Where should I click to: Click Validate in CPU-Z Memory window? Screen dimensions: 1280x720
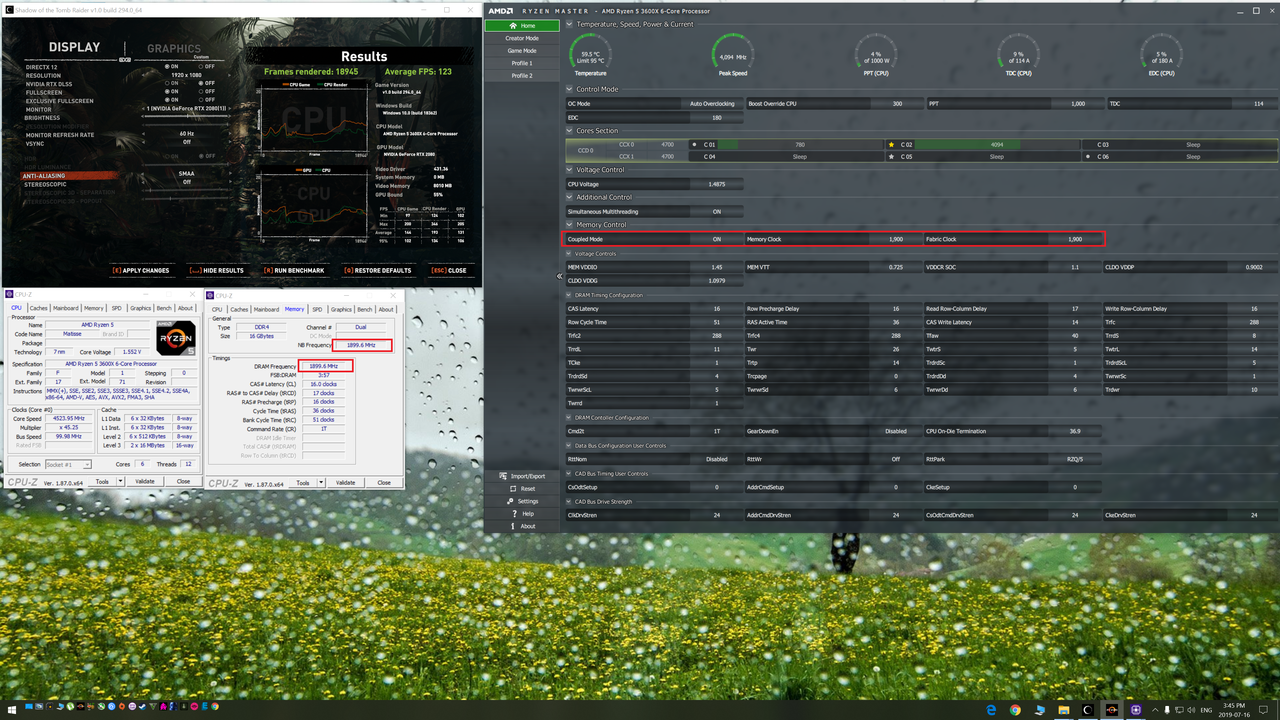(x=345, y=482)
